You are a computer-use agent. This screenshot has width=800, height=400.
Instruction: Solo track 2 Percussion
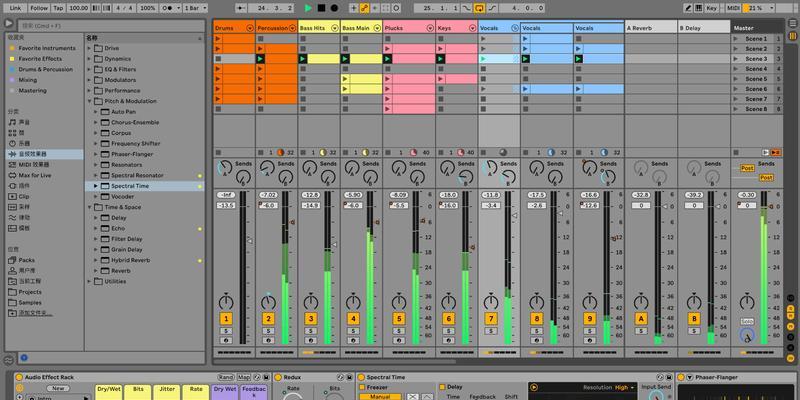click(268, 331)
